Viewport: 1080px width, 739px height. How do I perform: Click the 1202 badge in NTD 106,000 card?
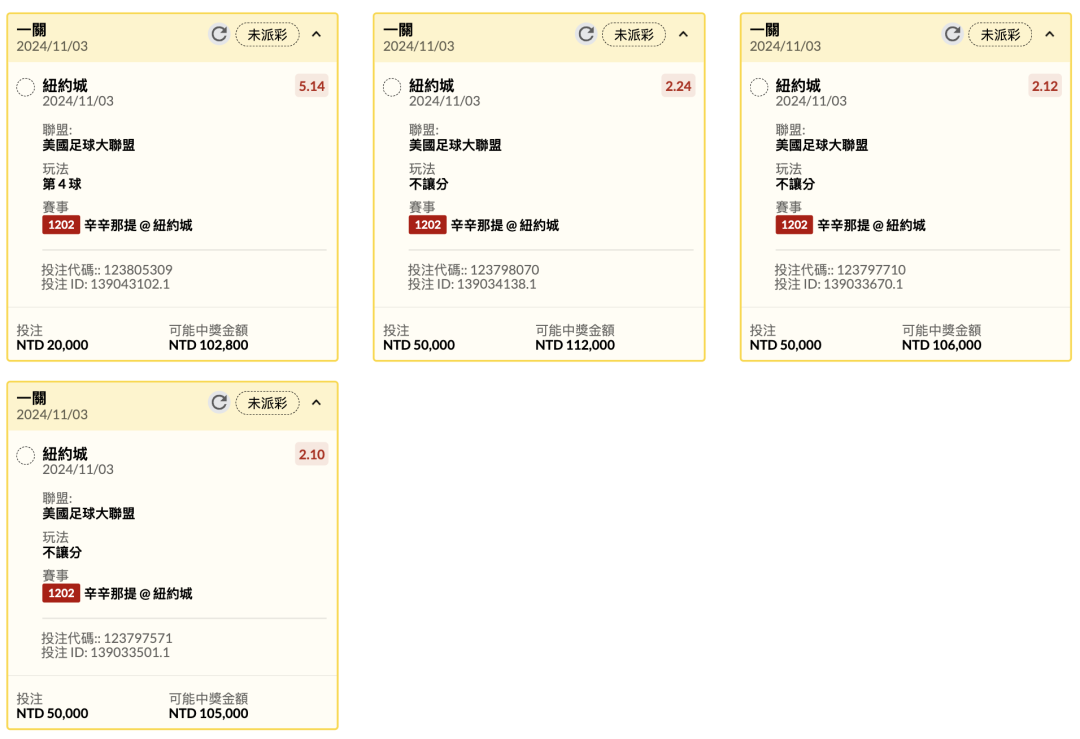(x=795, y=225)
